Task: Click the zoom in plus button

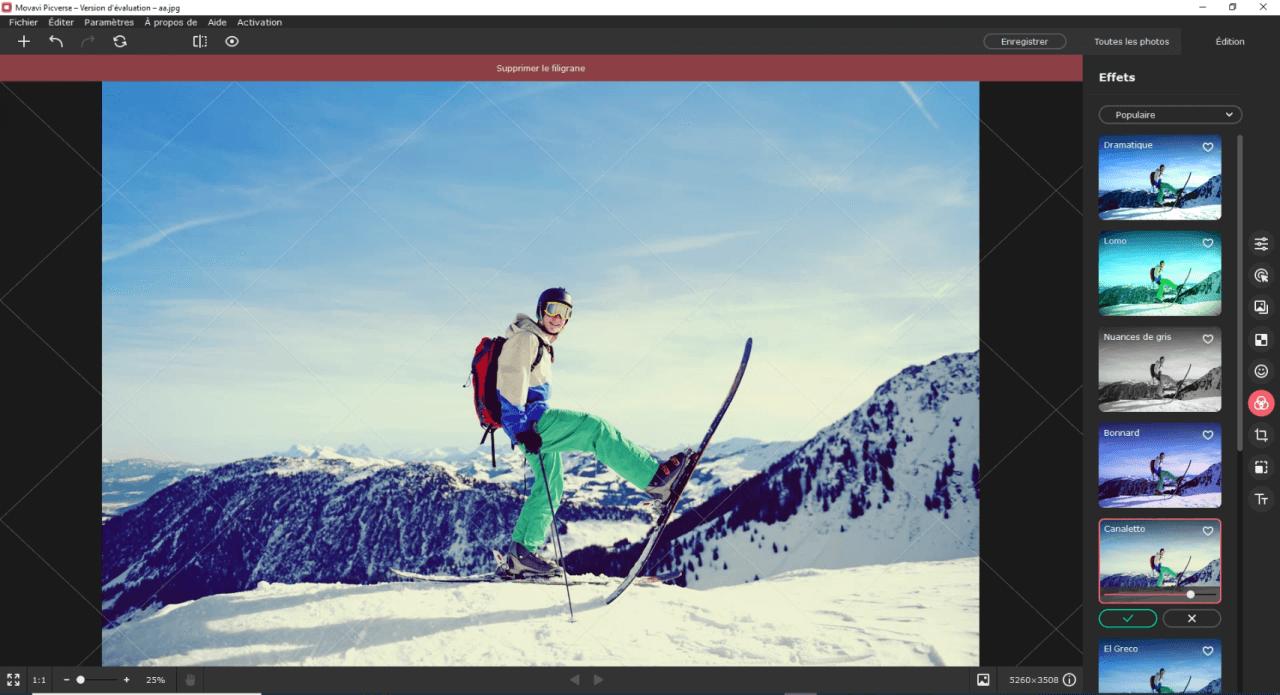Action: coord(127,680)
